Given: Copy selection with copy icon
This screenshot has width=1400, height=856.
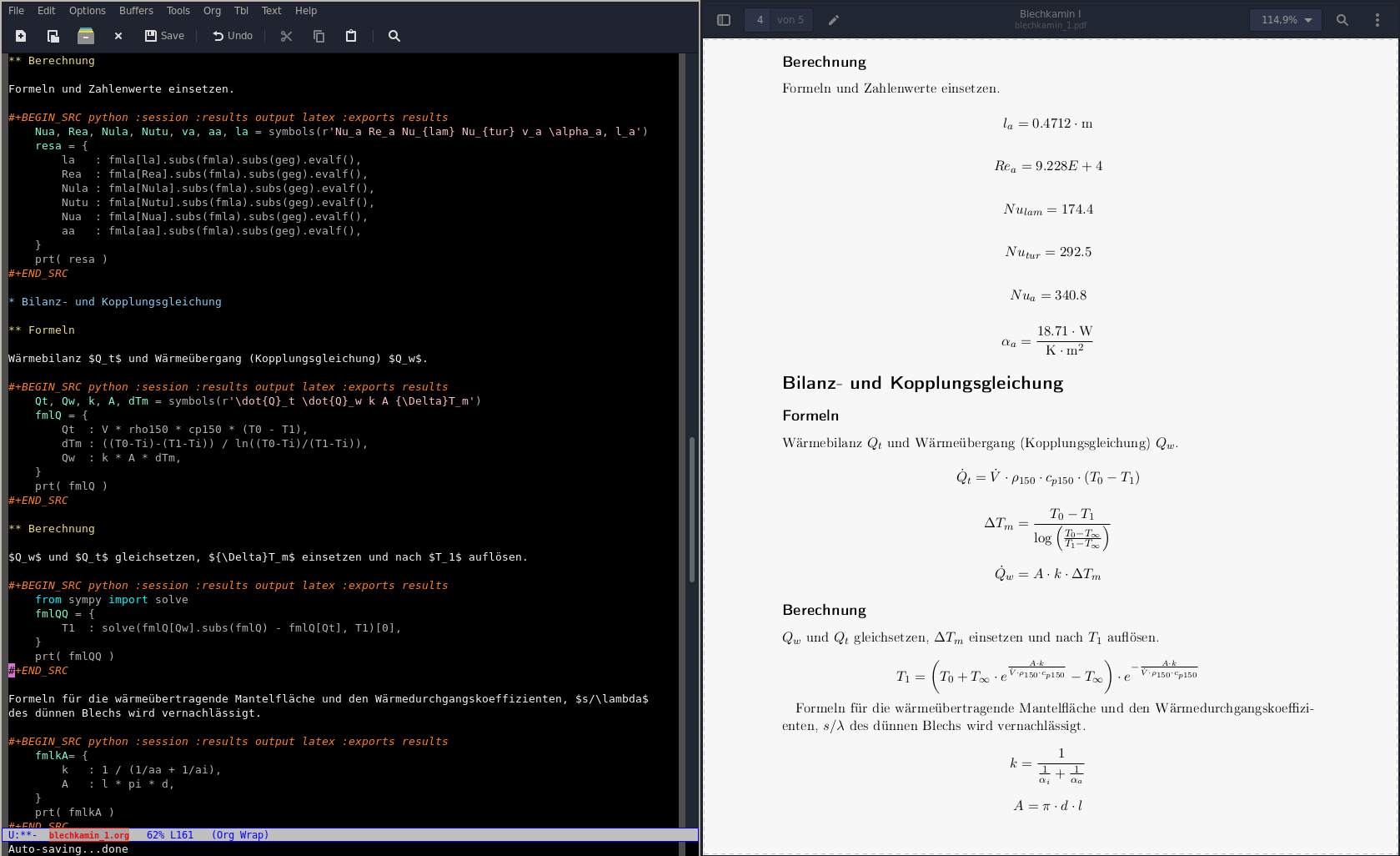Looking at the screenshot, I should pyautogui.click(x=319, y=36).
